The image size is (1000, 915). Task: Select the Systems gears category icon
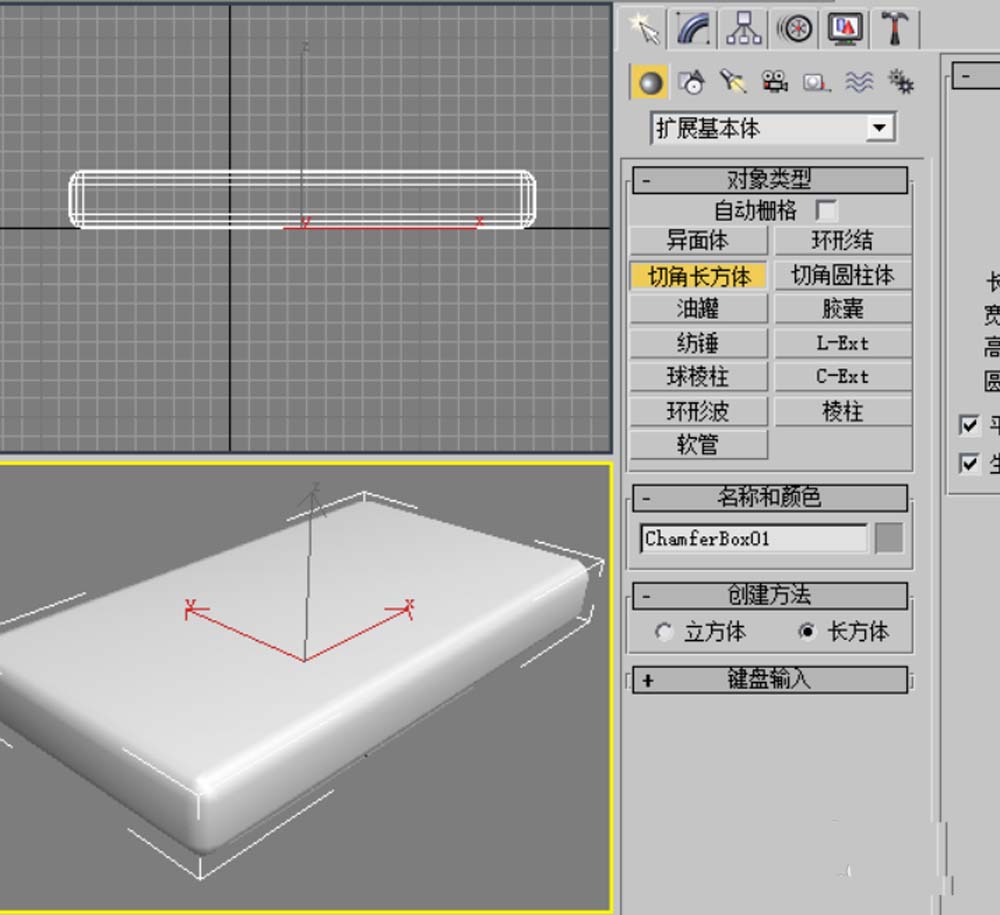(x=901, y=82)
